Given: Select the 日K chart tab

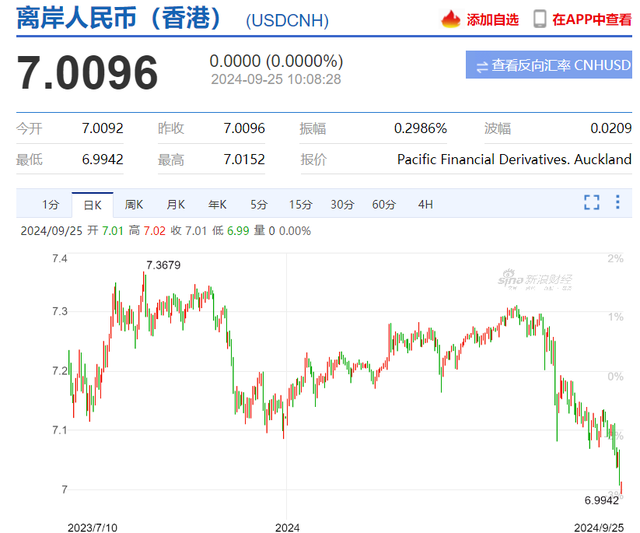Looking at the screenshot, I should pyautogui.click(x=93, y=205).
